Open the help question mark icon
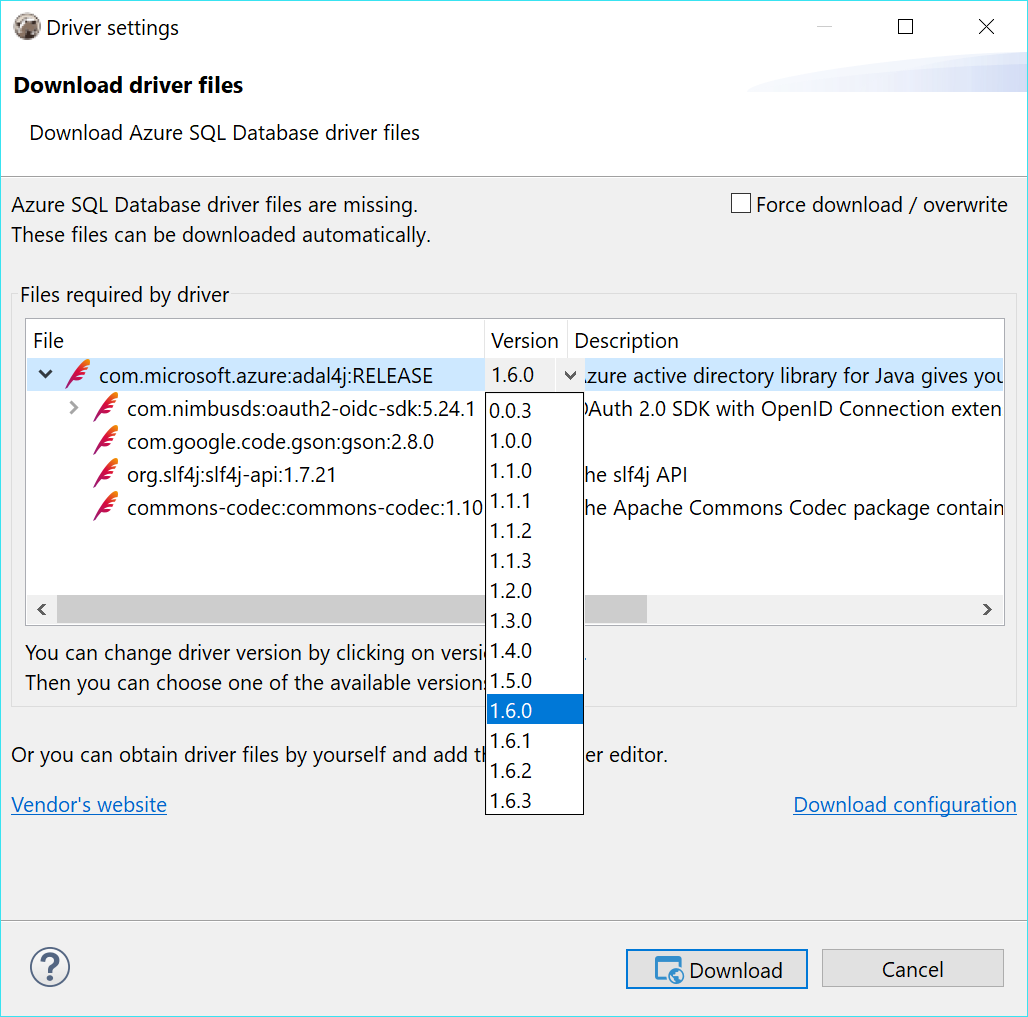This screenshot has width=1028, height=1017. tap(49, 967)
